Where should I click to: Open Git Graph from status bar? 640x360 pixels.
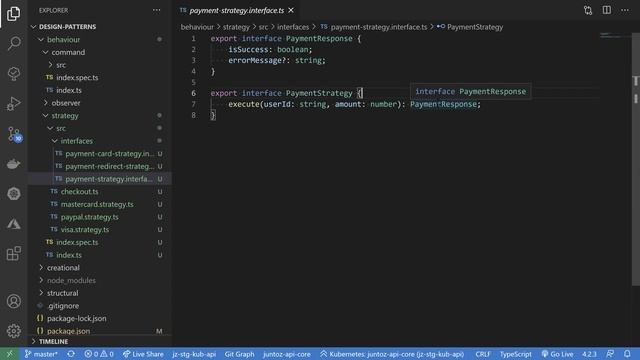(240, 354)
